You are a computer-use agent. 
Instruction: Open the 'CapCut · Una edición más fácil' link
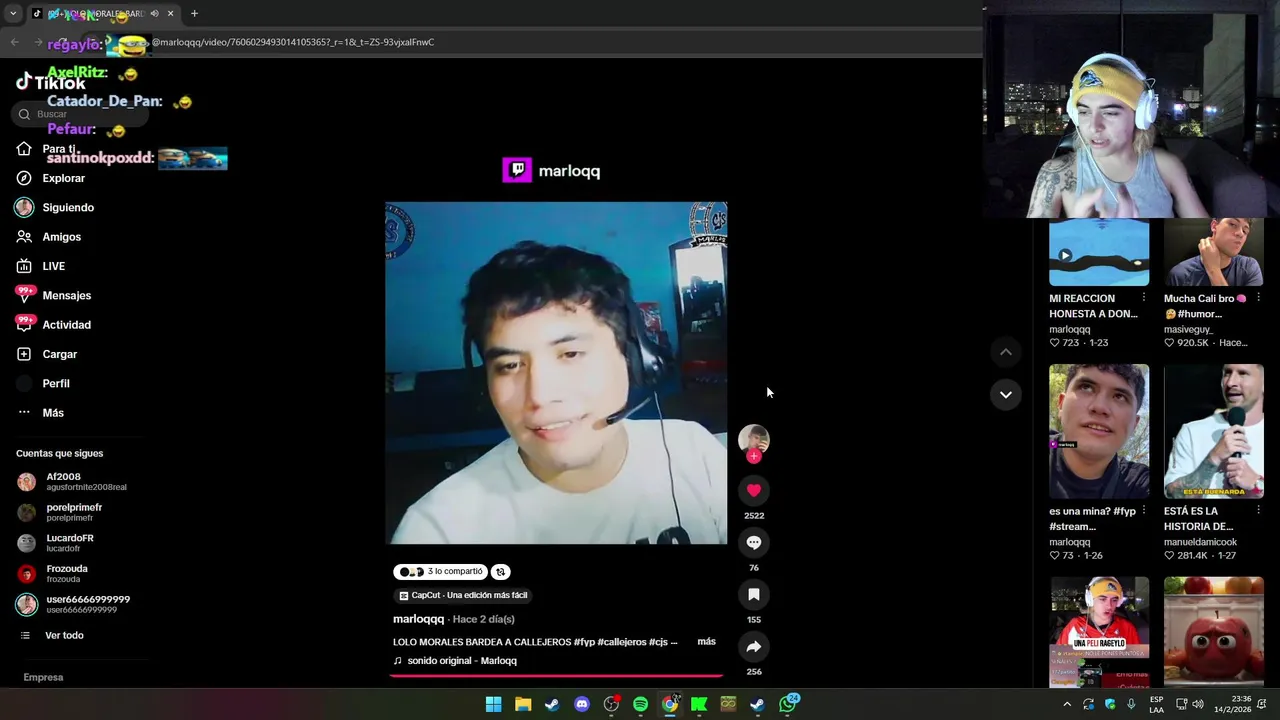coord(463,595)
